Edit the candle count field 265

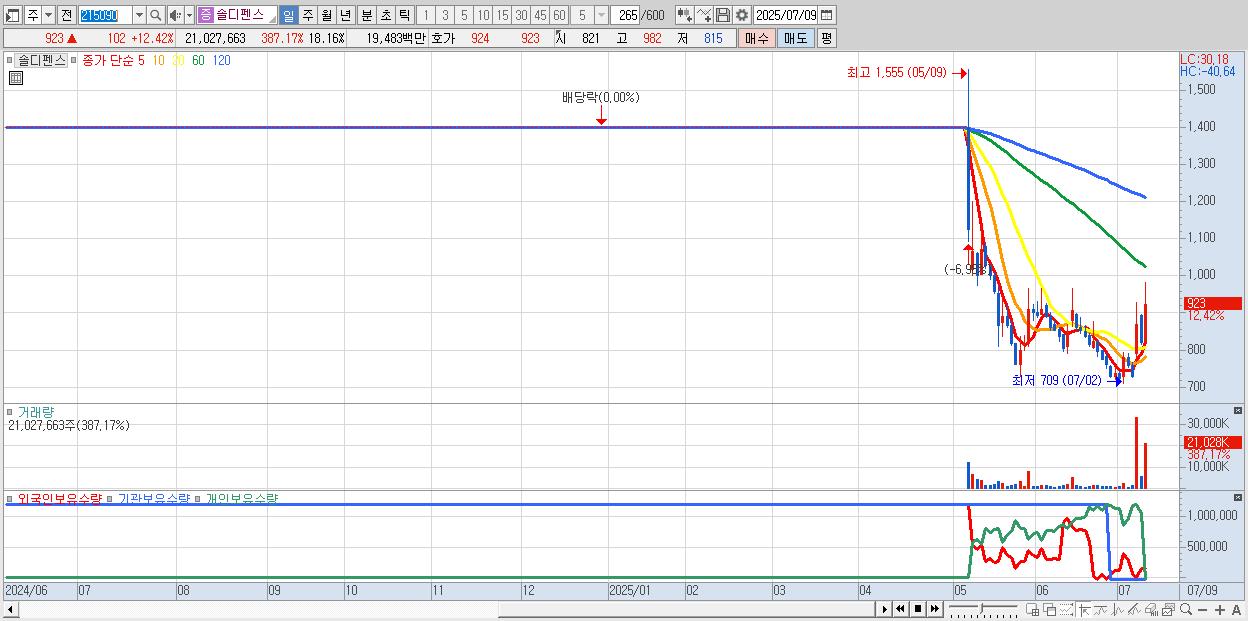626,15
